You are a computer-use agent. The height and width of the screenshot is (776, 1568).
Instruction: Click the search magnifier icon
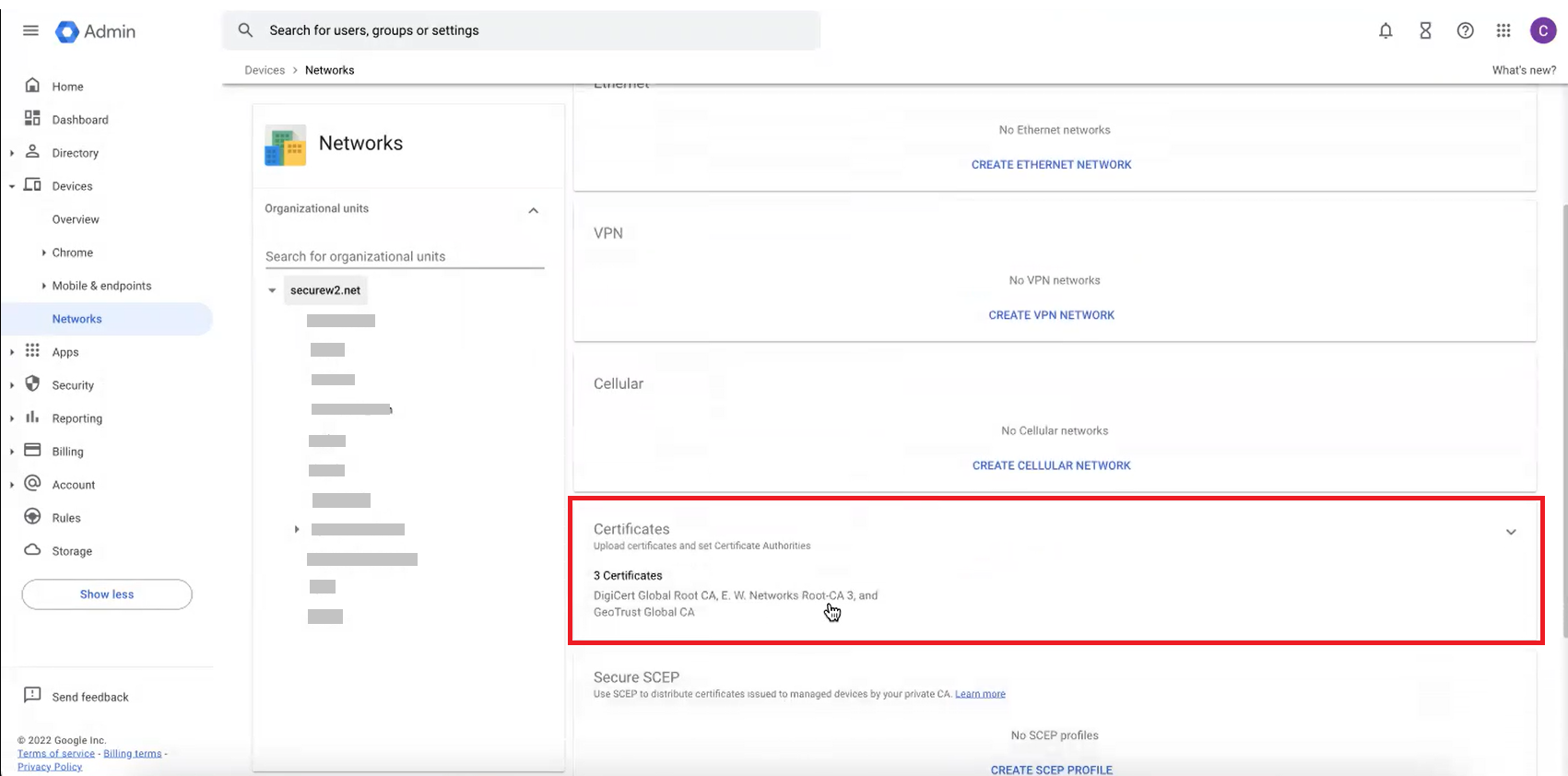pos(245,30)
